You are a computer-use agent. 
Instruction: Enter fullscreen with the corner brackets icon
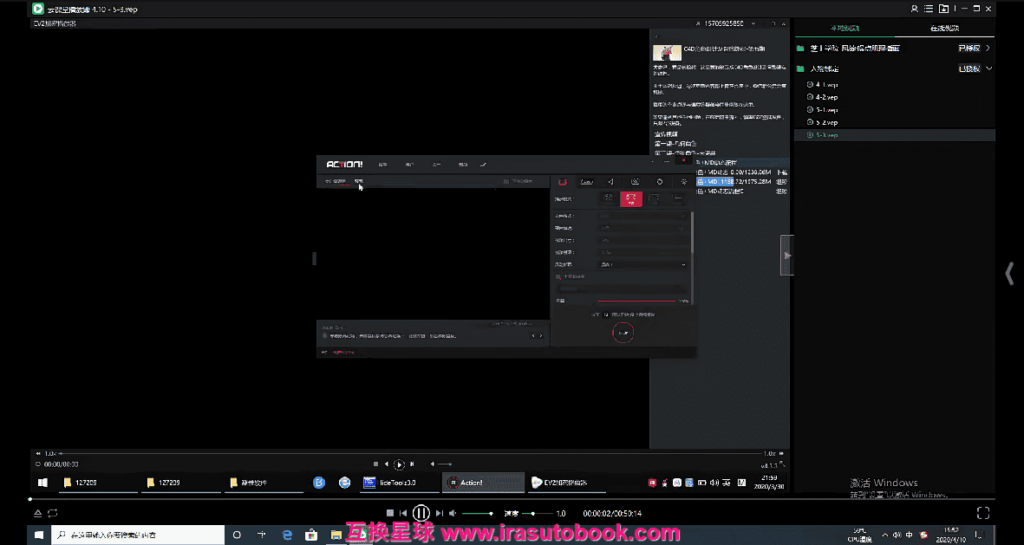(983, 514)
